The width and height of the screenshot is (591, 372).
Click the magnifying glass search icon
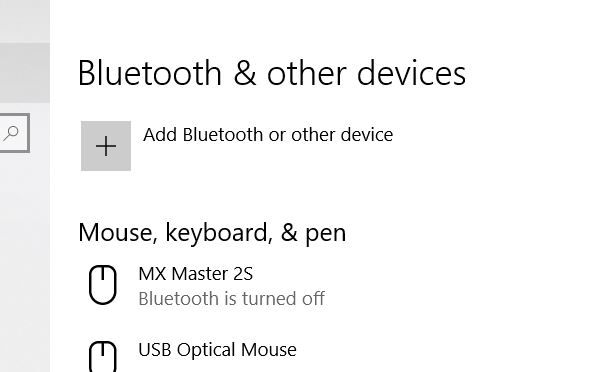pyautogui.click(x=11, y=133)
